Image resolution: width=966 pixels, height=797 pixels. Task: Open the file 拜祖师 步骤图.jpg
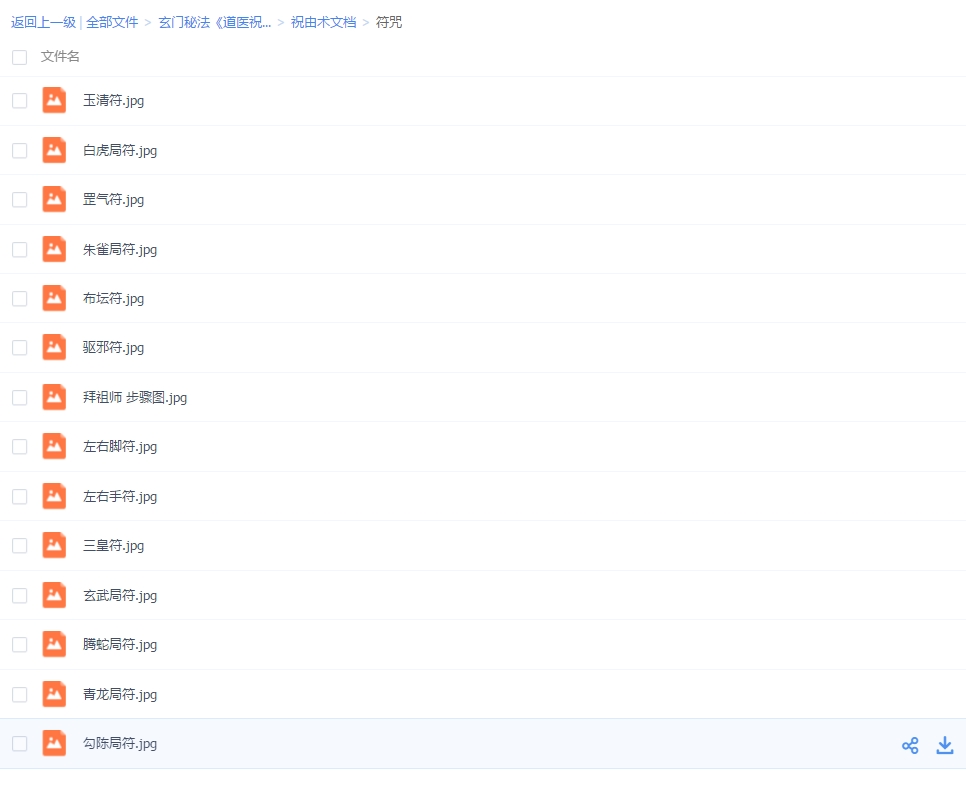coord(134,397)
